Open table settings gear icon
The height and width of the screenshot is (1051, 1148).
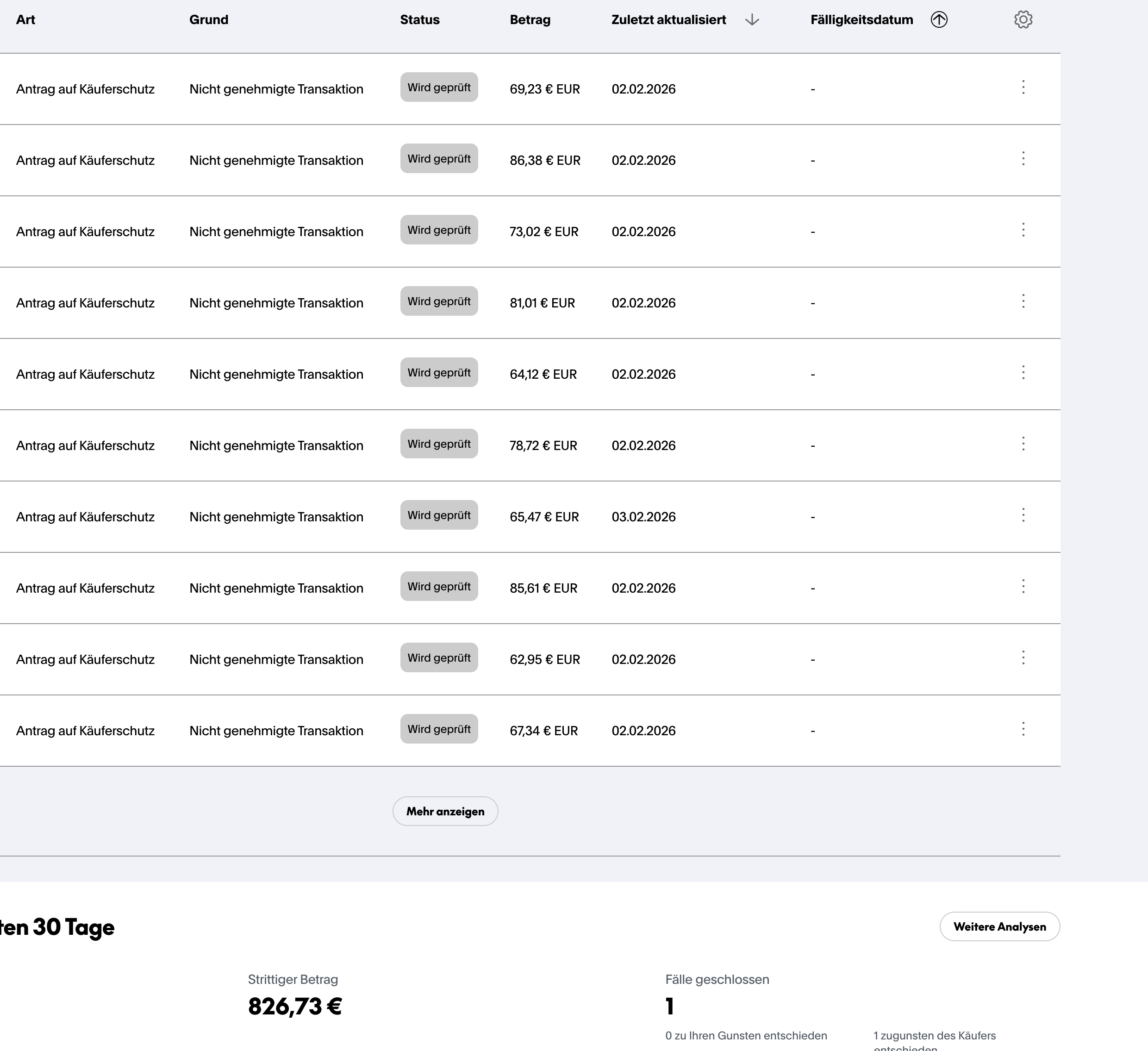1023,19
